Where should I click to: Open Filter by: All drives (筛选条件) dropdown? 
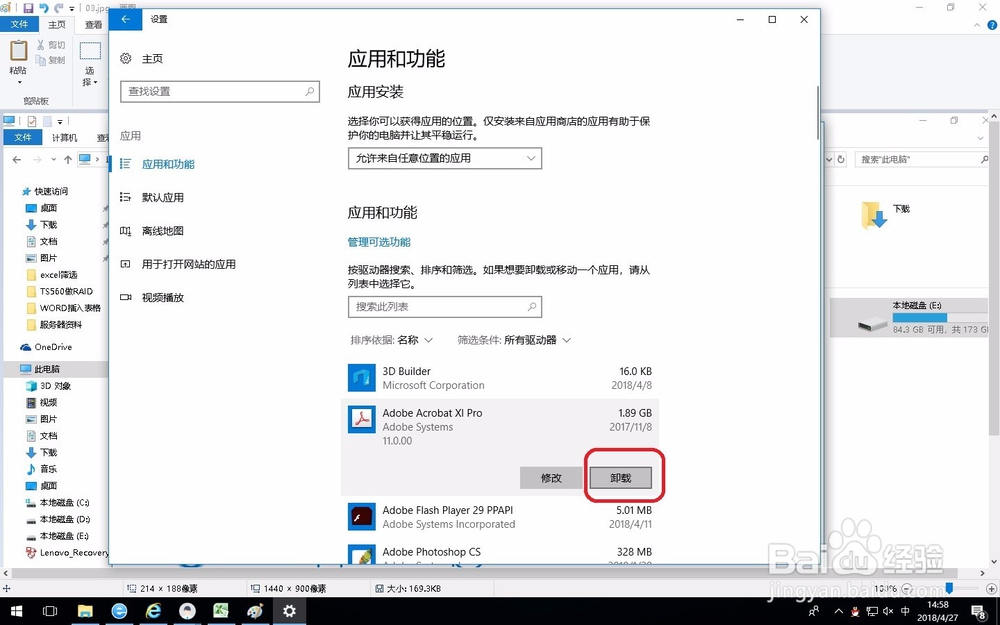pyautogui.click(x=514, y=340)
